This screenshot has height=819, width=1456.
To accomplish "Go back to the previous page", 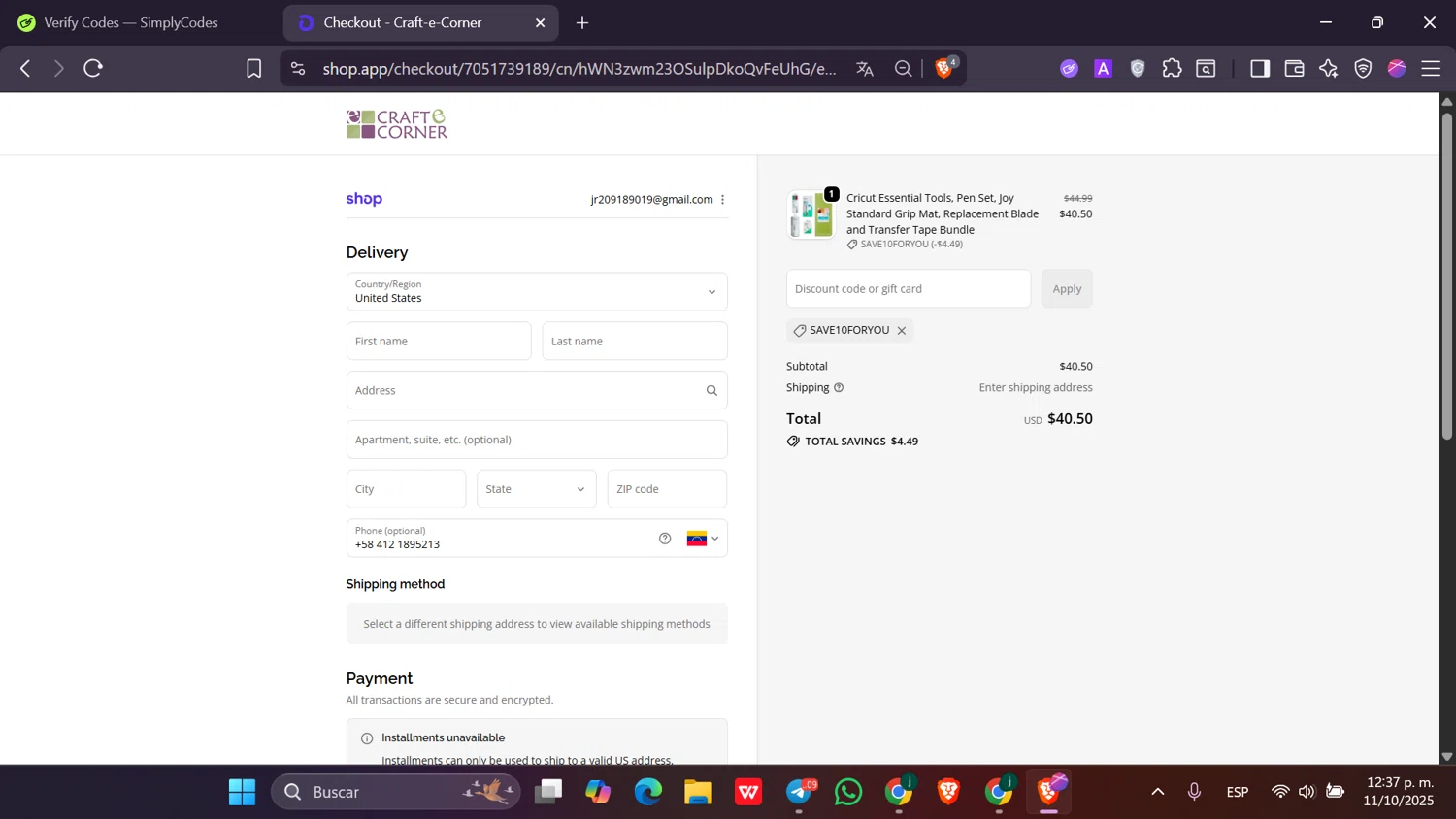I will [x=26, y=69].
